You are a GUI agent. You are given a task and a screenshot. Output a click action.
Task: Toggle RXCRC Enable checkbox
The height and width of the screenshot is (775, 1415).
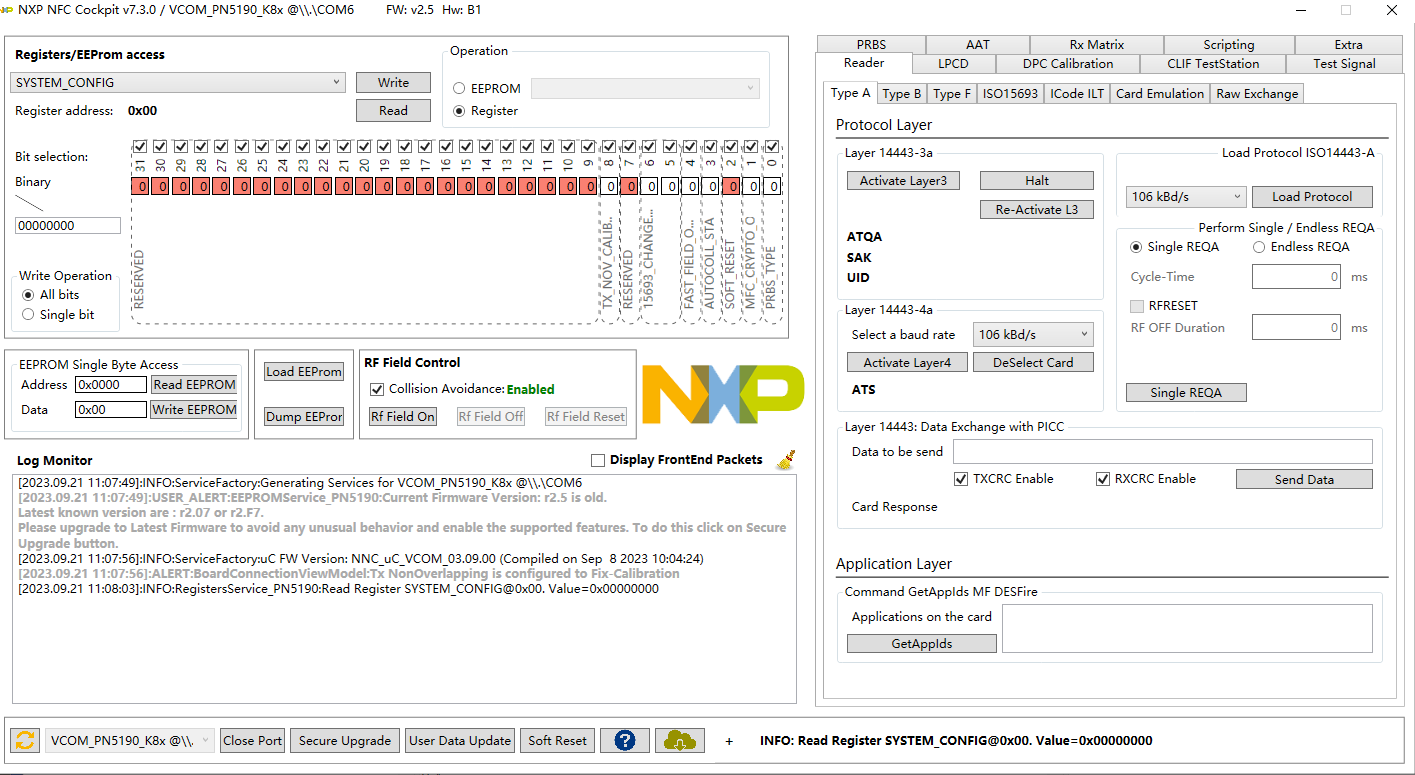coord(1103,479)
